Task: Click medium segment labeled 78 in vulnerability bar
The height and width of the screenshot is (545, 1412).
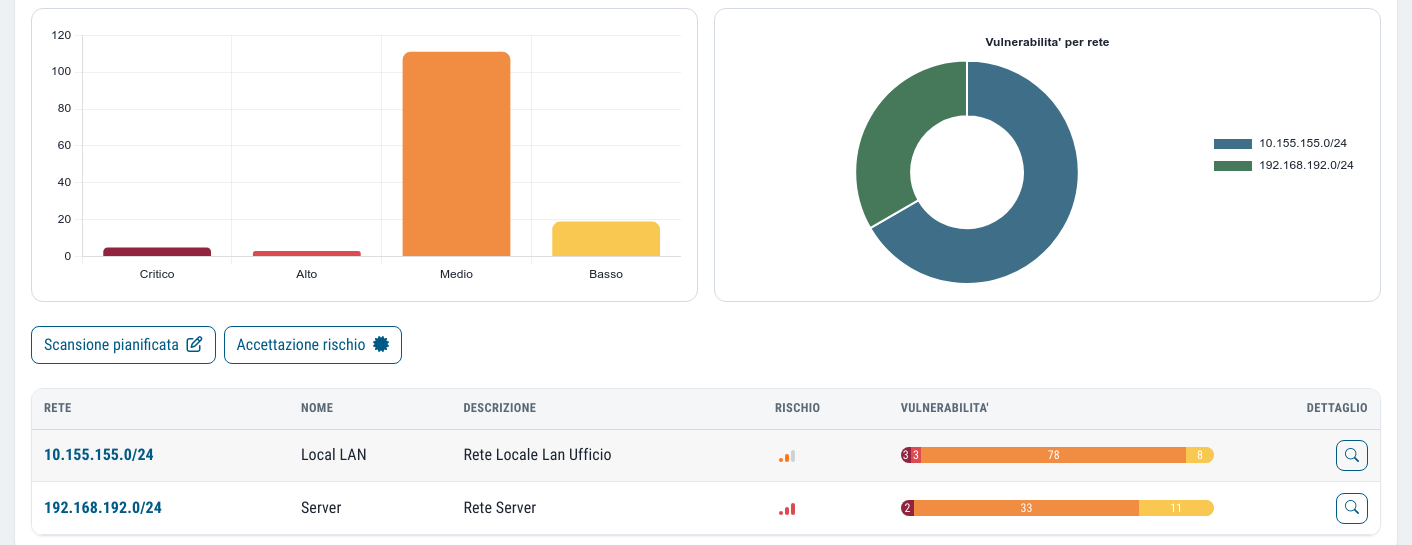Action: tap(1053, 455)
